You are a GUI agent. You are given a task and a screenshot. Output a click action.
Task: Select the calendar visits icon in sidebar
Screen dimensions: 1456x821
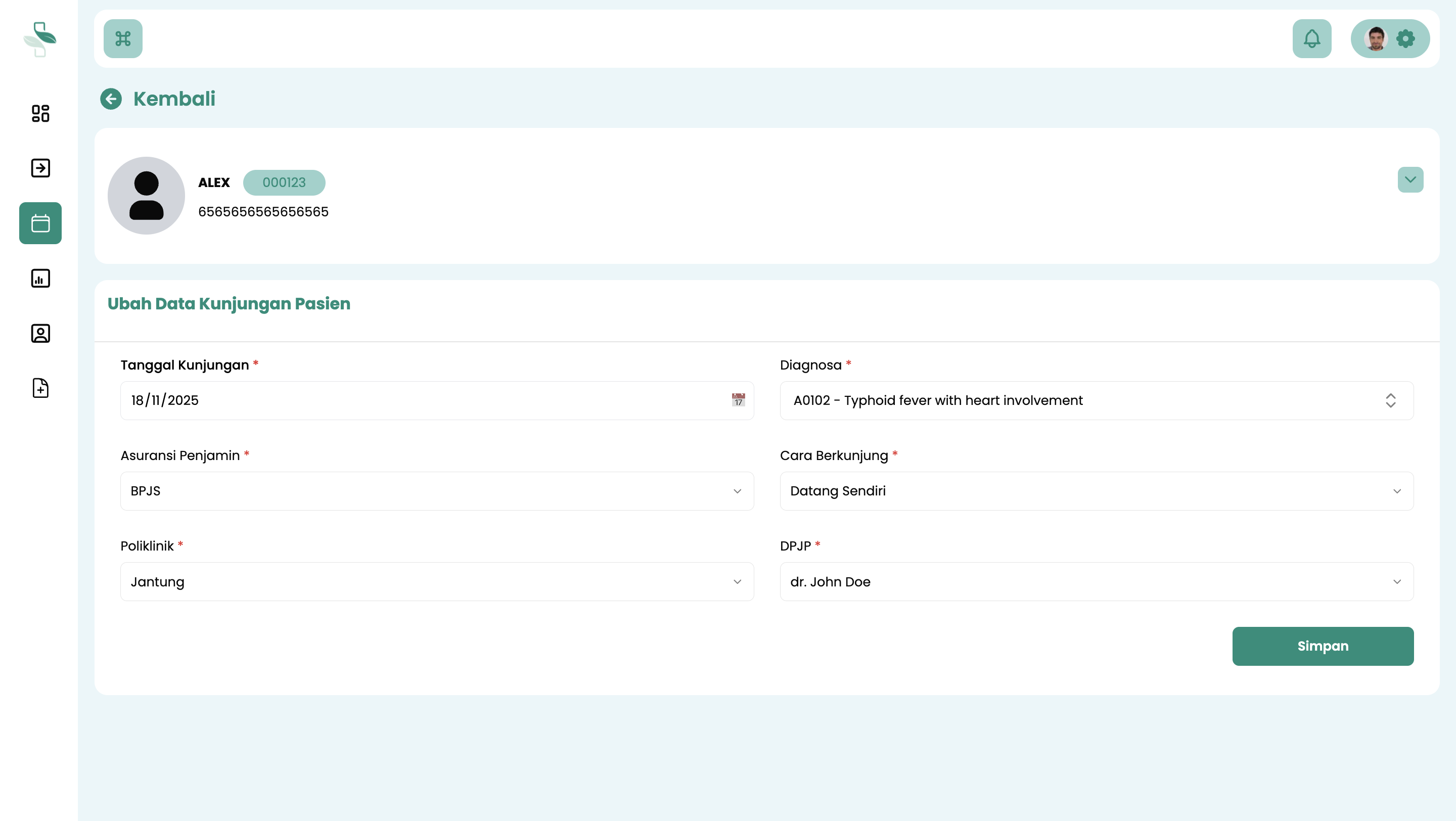click(x=40, y=223)
